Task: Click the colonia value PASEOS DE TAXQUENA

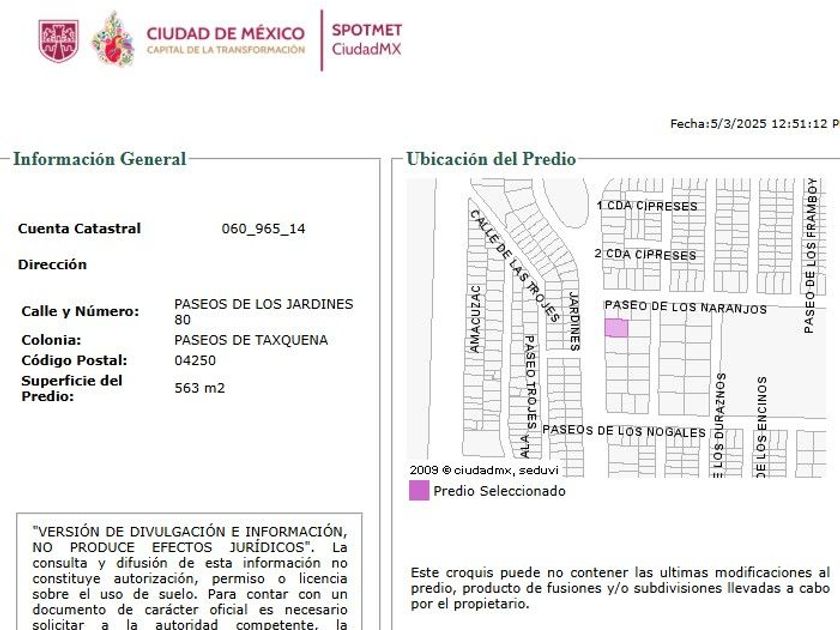Action: 251,340
